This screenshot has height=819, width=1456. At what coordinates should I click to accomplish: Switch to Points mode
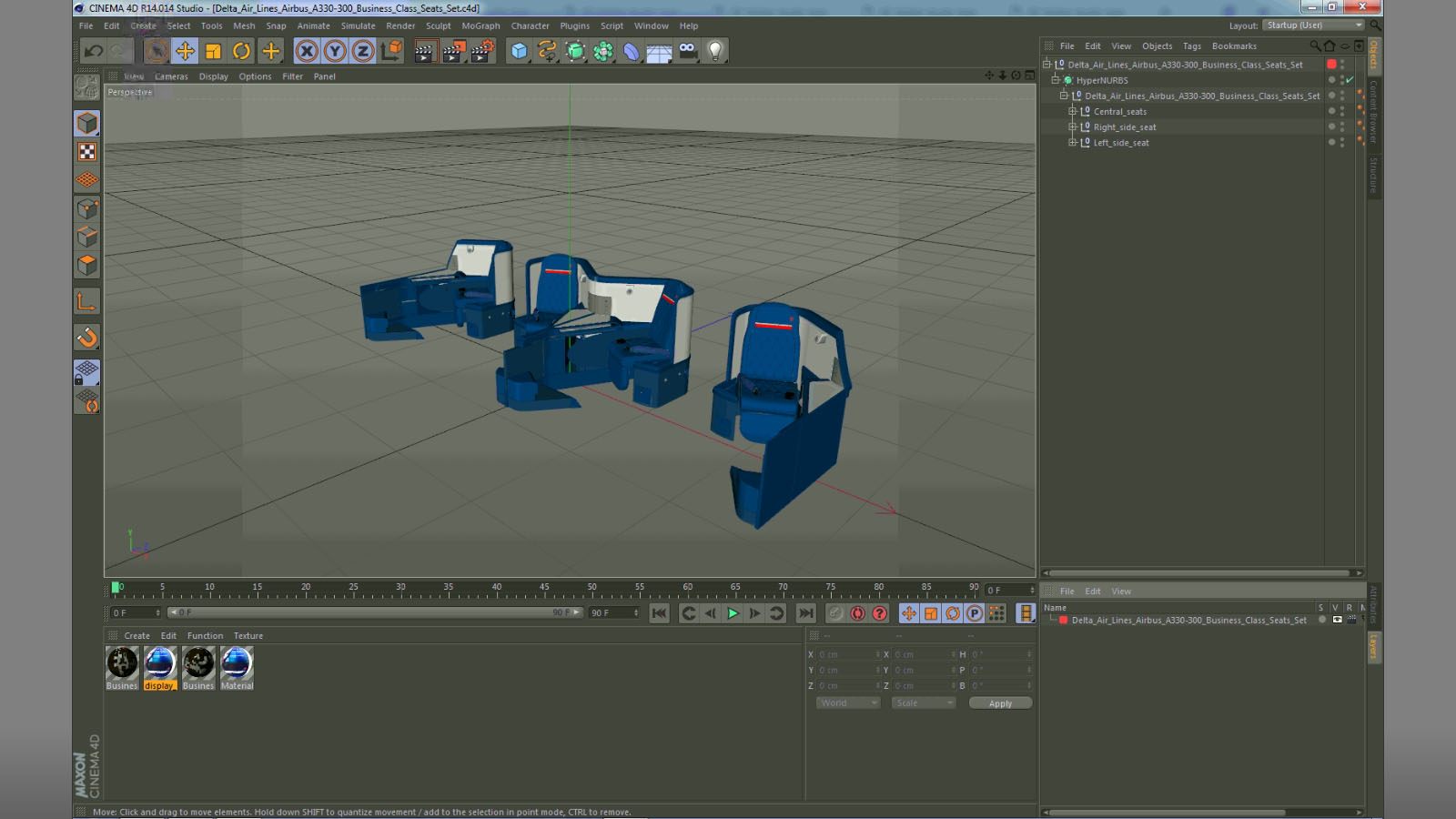[87, 208]
